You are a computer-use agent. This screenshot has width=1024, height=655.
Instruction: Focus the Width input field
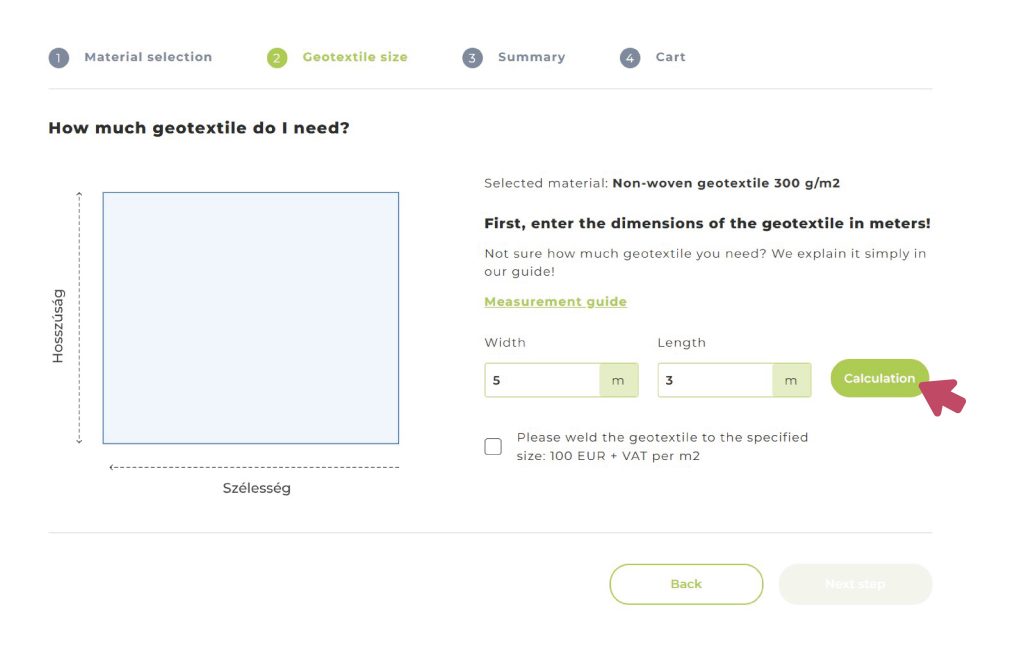[542, 380]
